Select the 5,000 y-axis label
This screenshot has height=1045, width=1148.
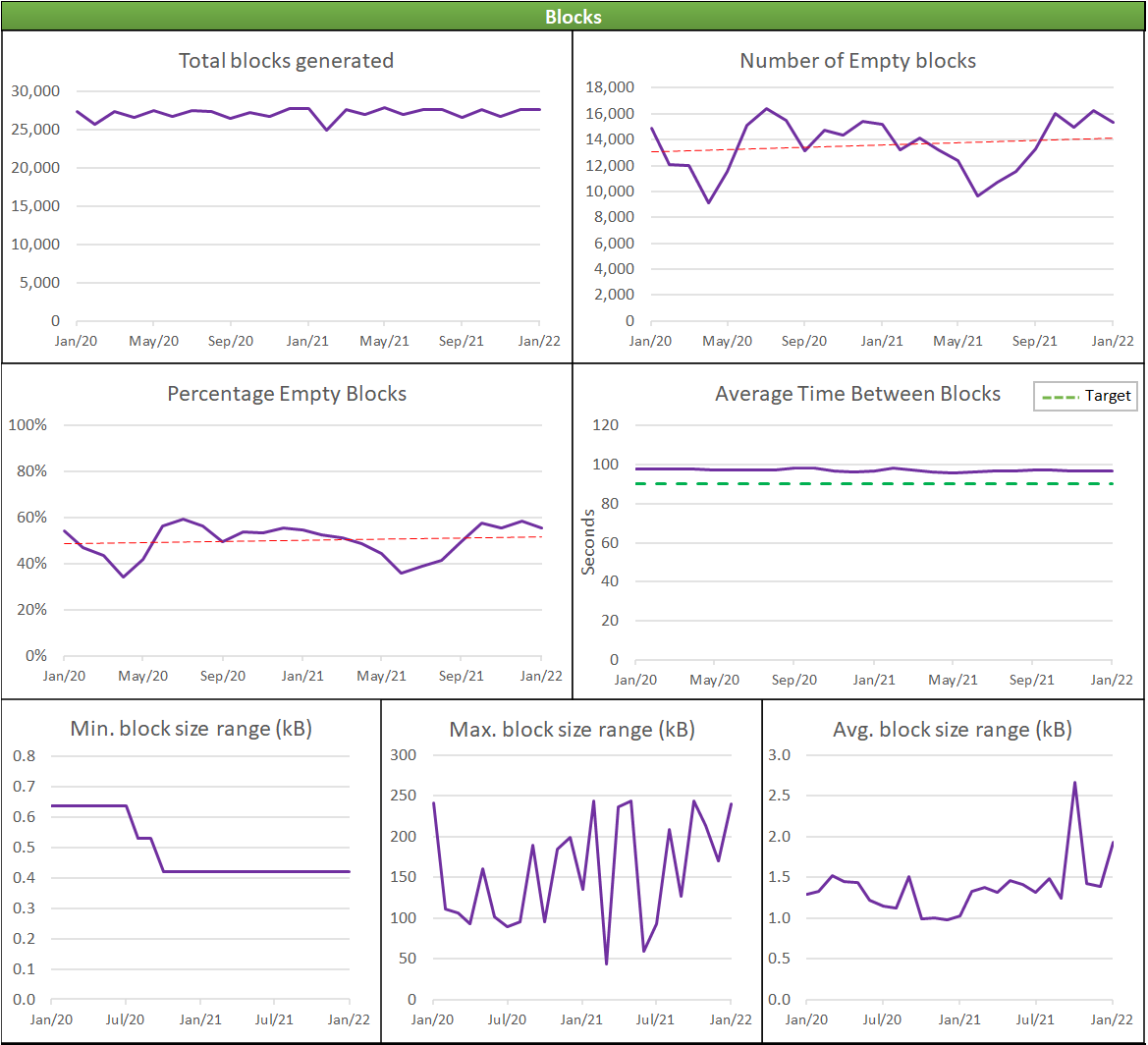tap(39, 283)
